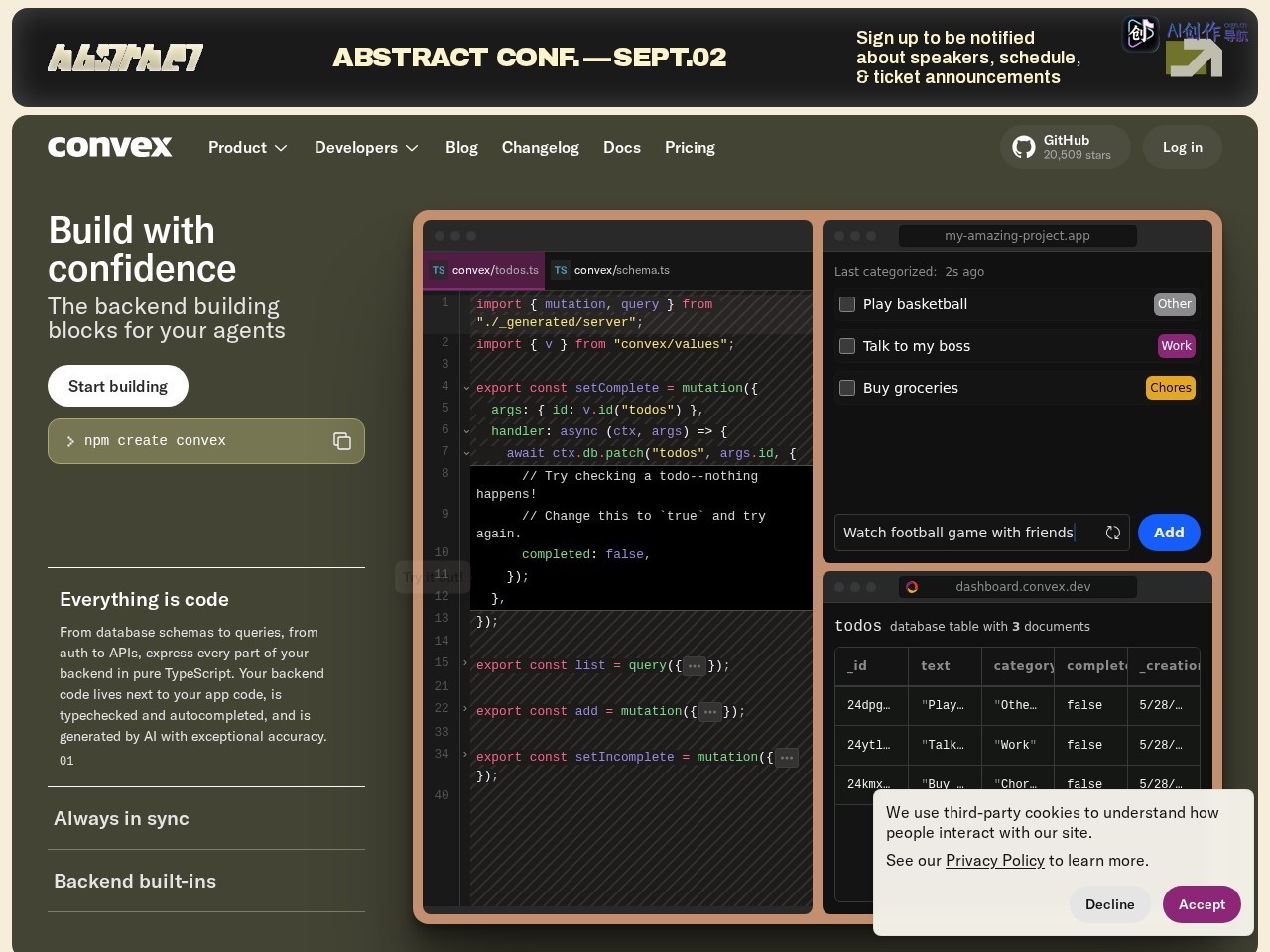The width and height of the screenshot is (1270, 952).
Task: Click the refresh icon in the todo input
Action: coord(1113,533)
